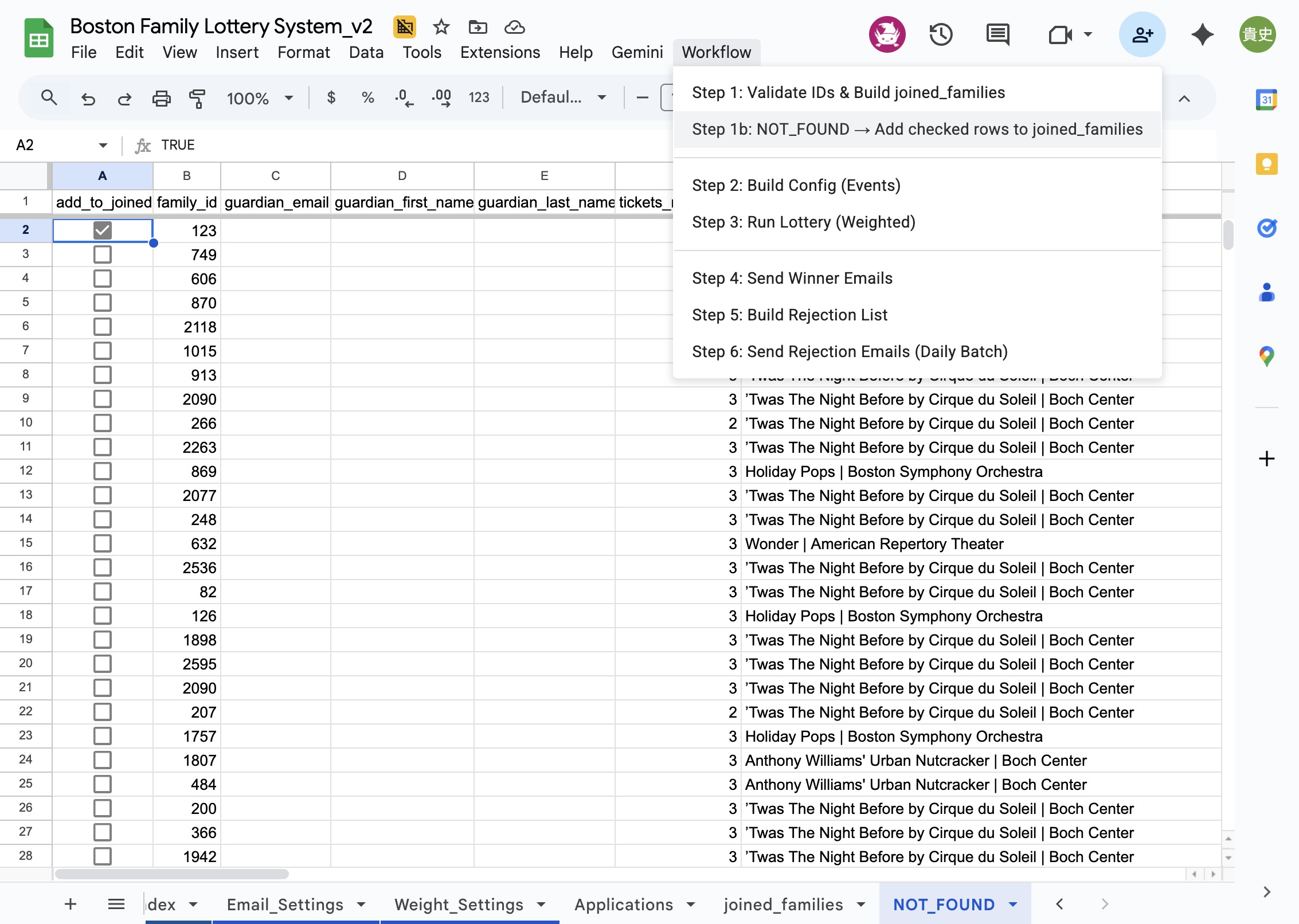Redo the last action
The width and height of the screenshot is (1299, 924).
click(x=124, y=99)
